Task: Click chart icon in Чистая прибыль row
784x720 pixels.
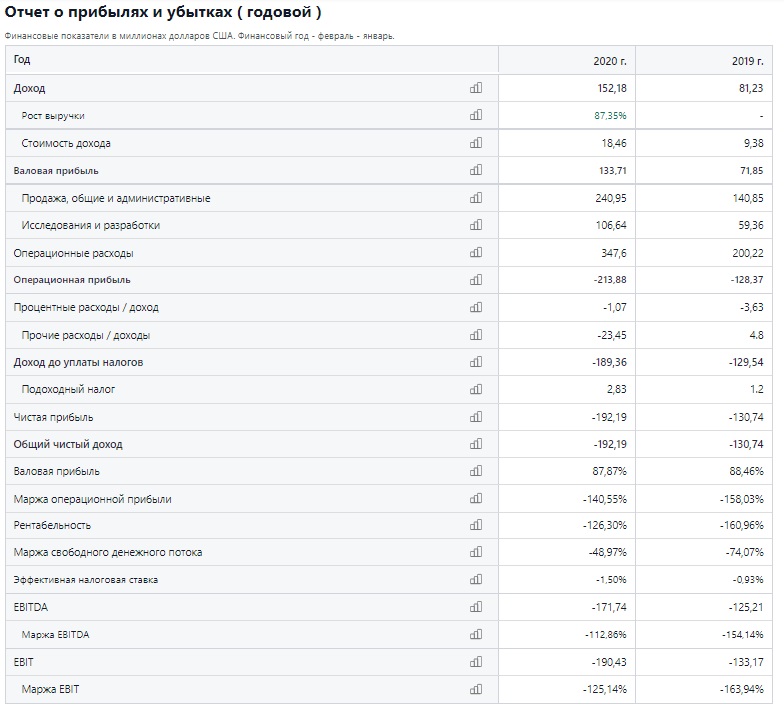Action: click(x=476, y=417)
